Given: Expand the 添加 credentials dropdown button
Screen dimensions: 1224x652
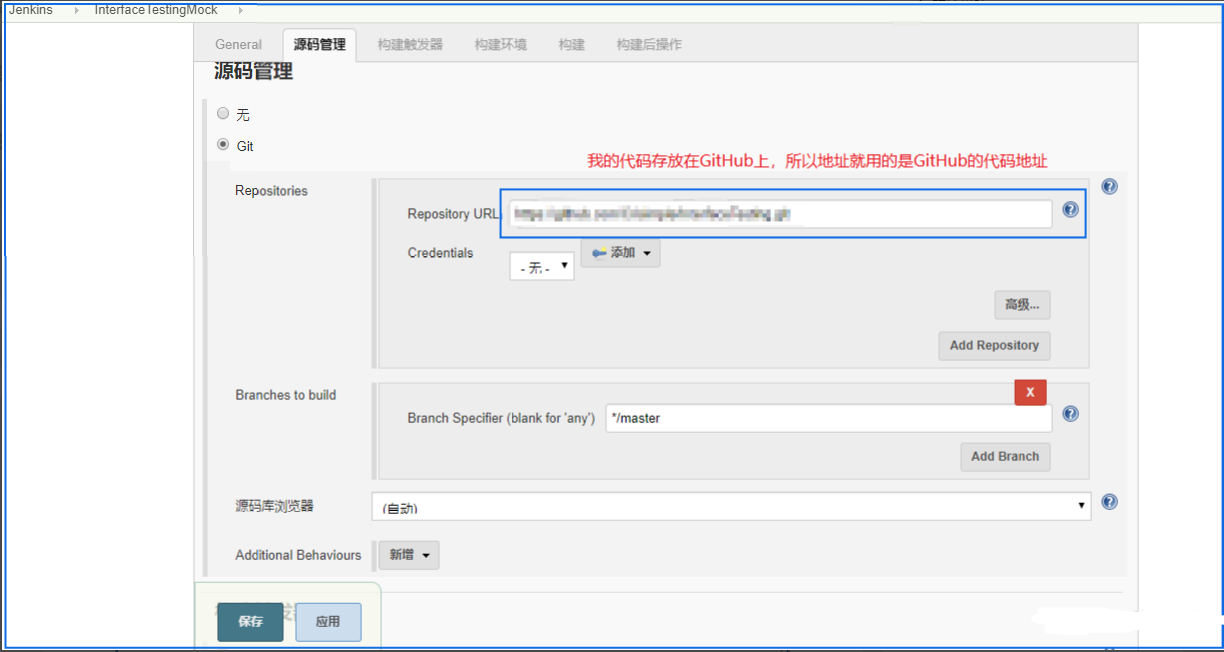Looking at the screenshot, I should (x=620, y=253).
